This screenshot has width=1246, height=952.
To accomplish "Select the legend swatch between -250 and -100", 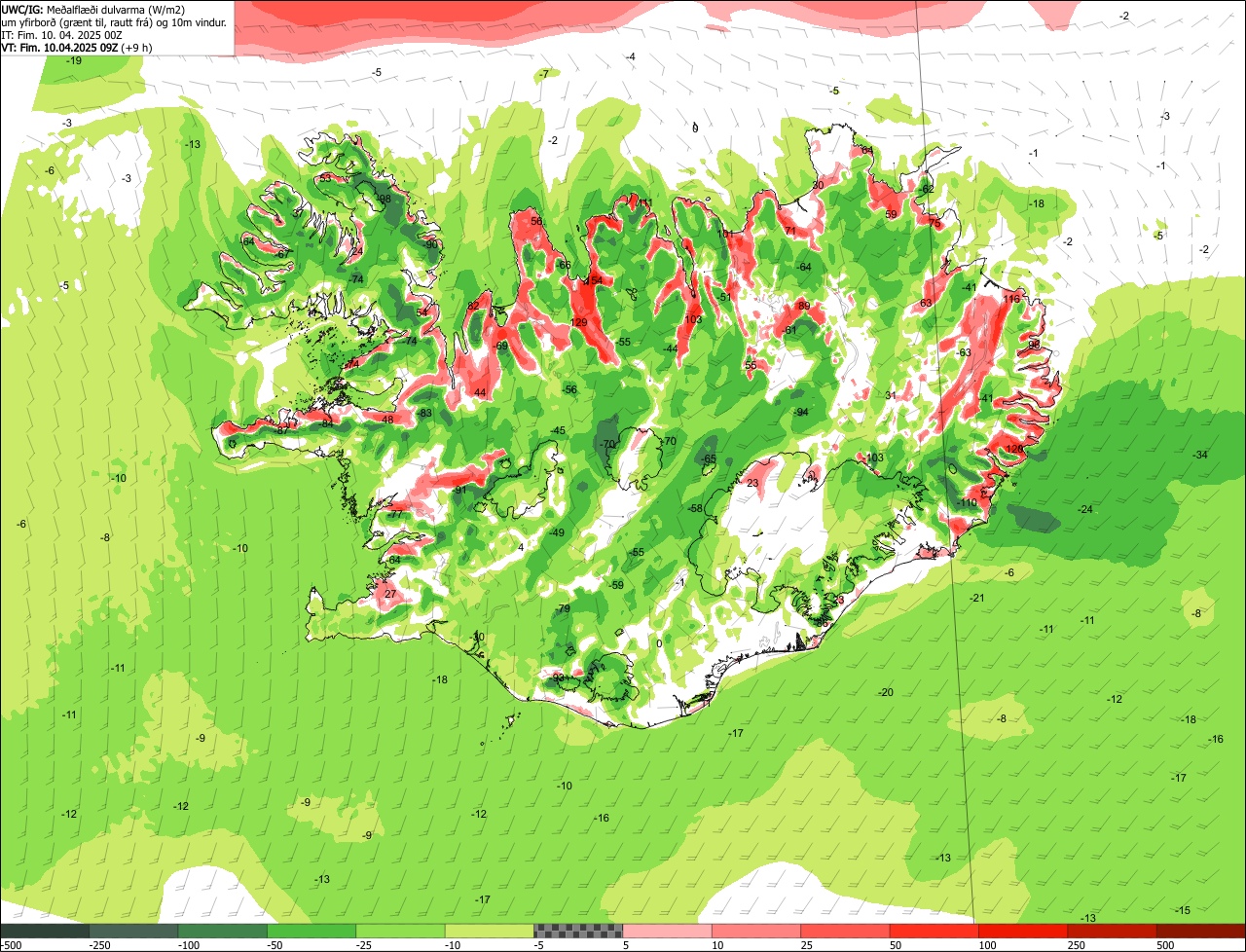I will [133, 931].
